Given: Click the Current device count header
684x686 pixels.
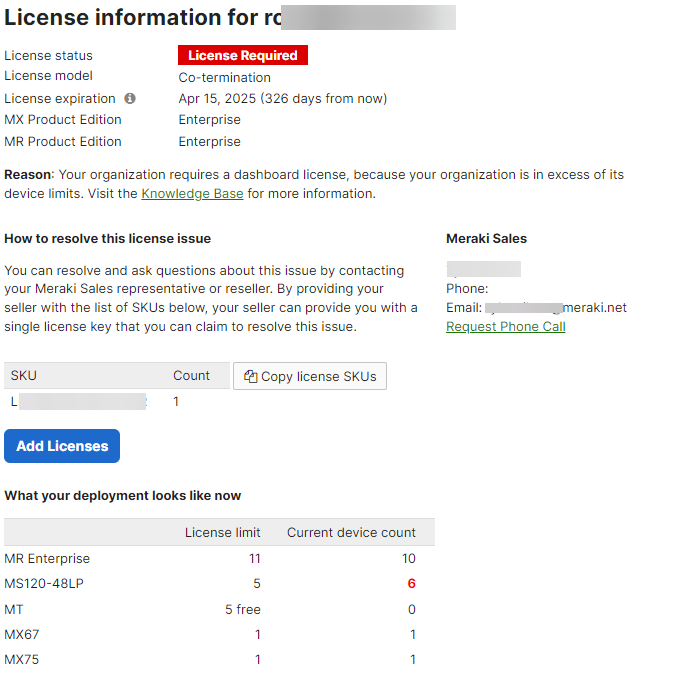Looking at the screenshot, I should (351, 532).
